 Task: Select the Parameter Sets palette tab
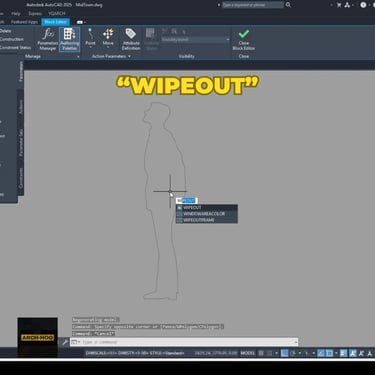pyautogui.click(x=21, y=142)
